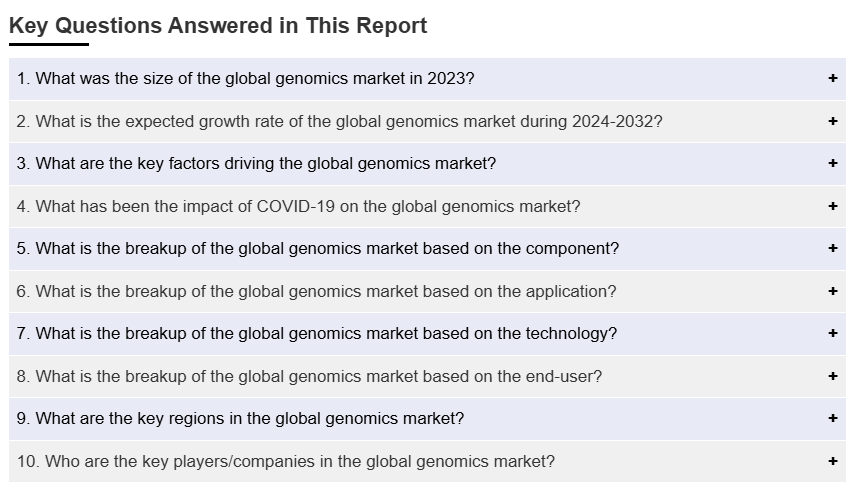The height and width of the screenshot is (490, 857).
Task: Click plus icon for breakup by component question
Action: [832, 248]
